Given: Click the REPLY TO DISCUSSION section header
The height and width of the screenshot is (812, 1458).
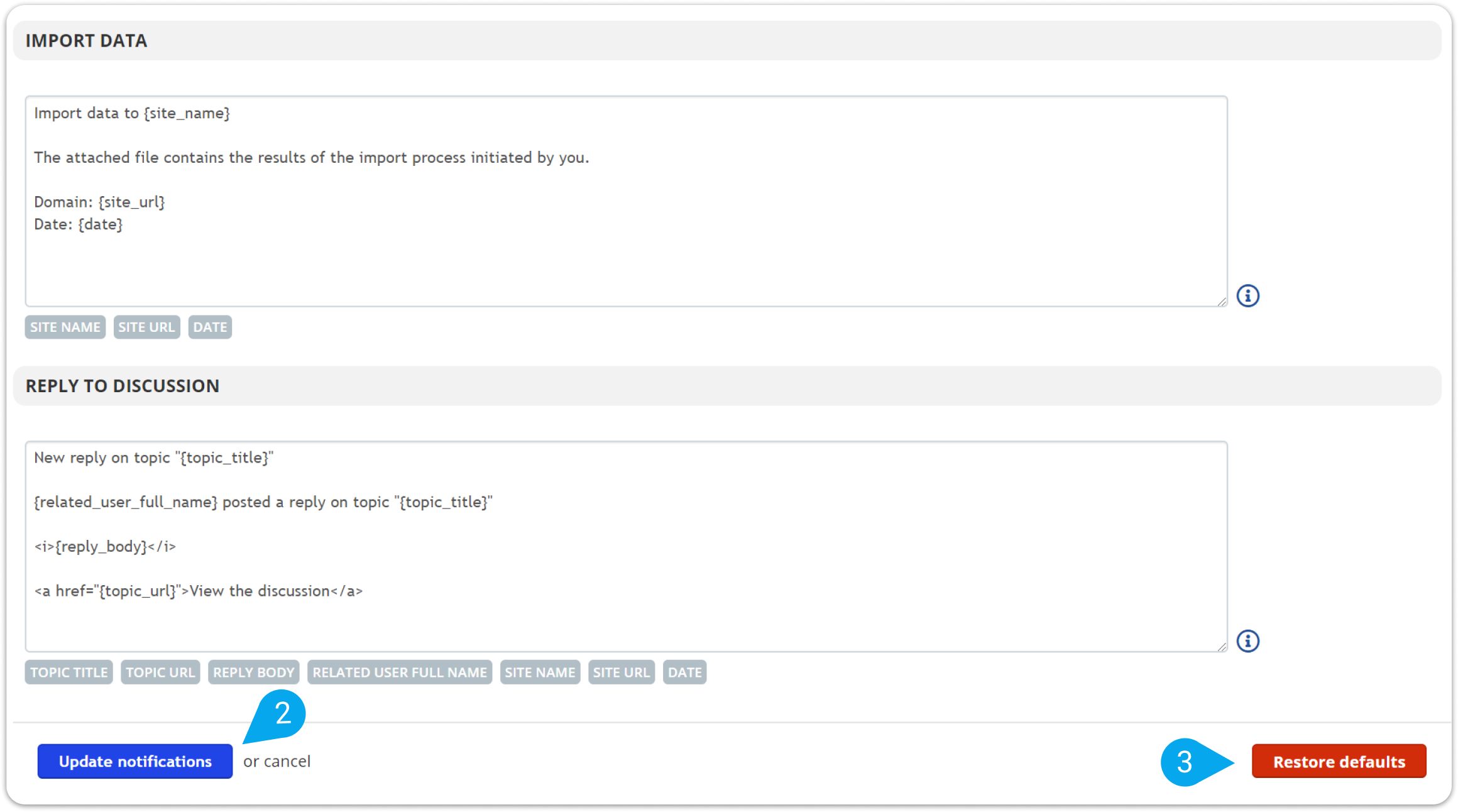Looking at the screenshot, I should [727, 386].
